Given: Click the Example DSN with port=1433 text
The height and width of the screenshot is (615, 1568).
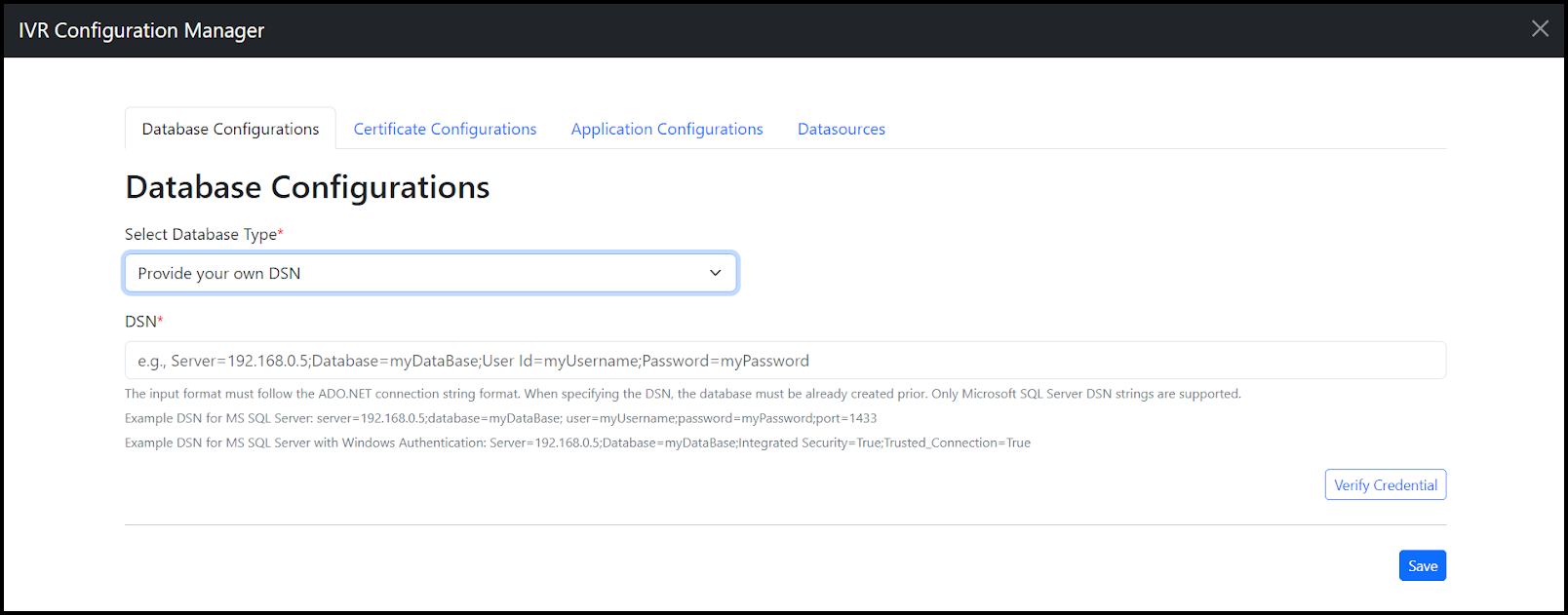Looking at the screenshot, I should 500,418.
